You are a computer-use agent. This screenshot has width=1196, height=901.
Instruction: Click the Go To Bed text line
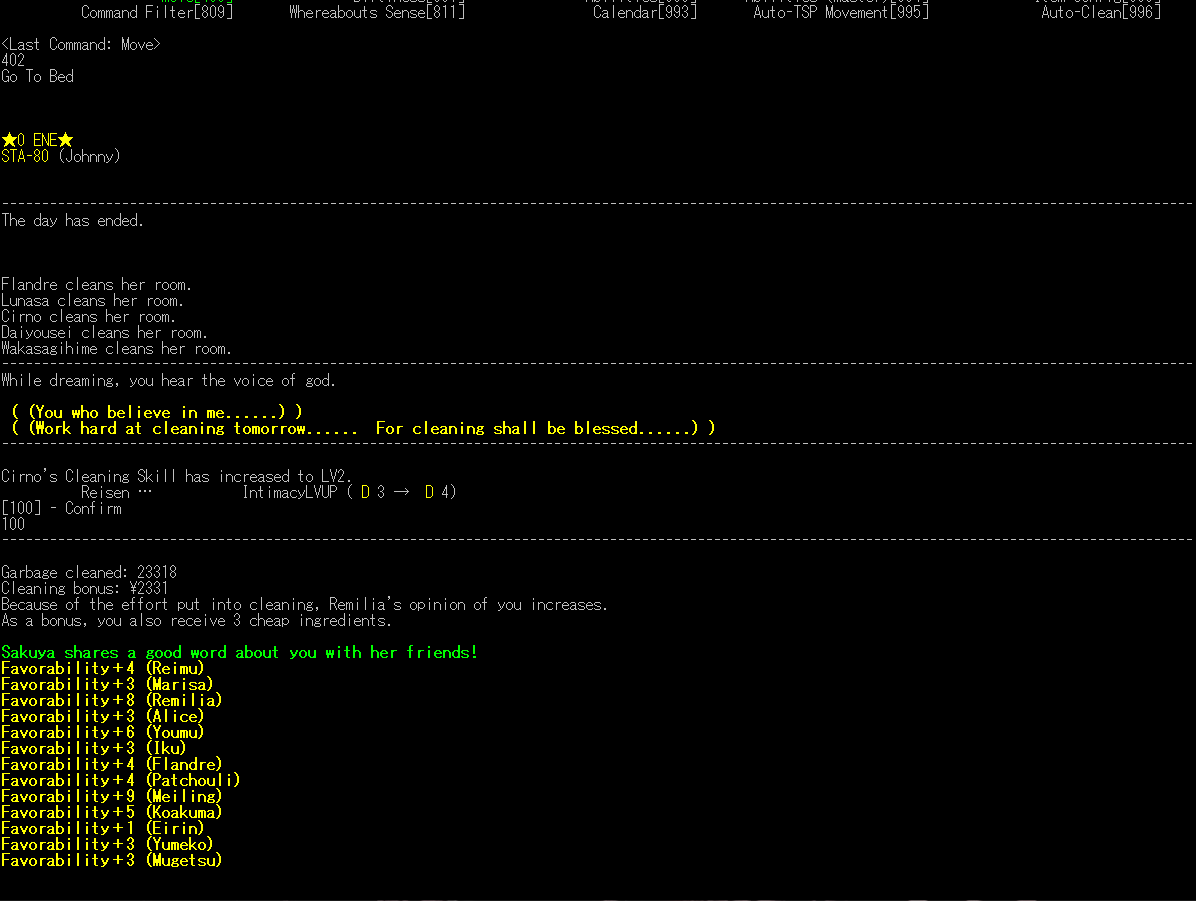(x=37, y=76)
